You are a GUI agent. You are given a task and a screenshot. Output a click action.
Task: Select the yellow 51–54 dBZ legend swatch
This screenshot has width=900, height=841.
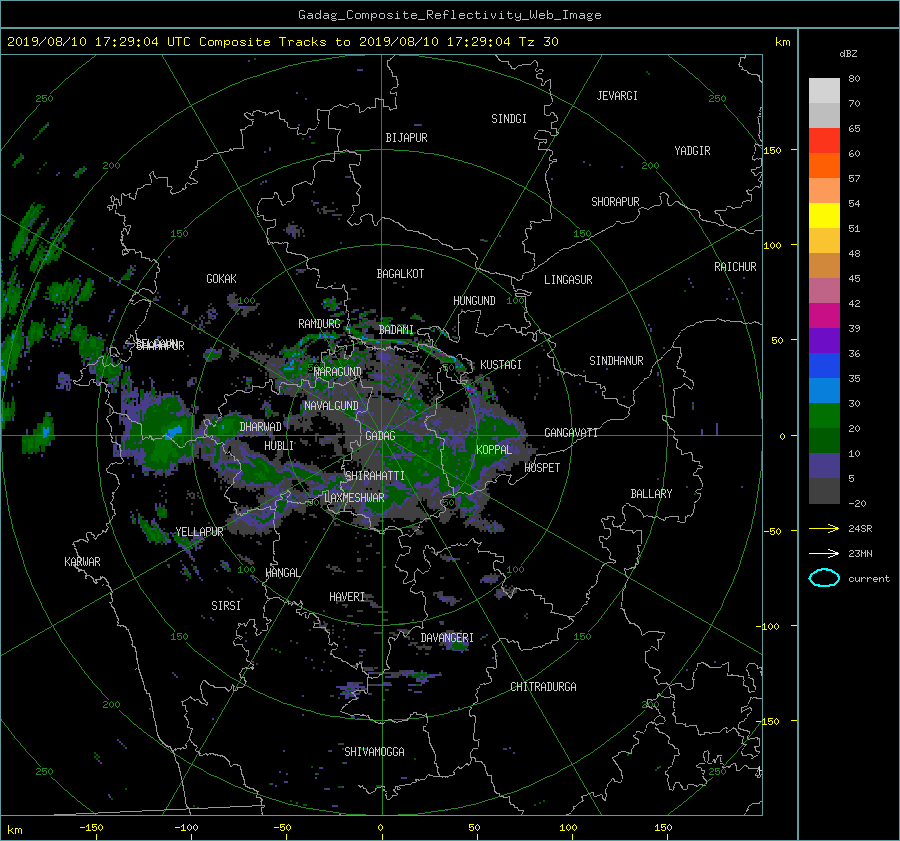click(x=824, y=215)
